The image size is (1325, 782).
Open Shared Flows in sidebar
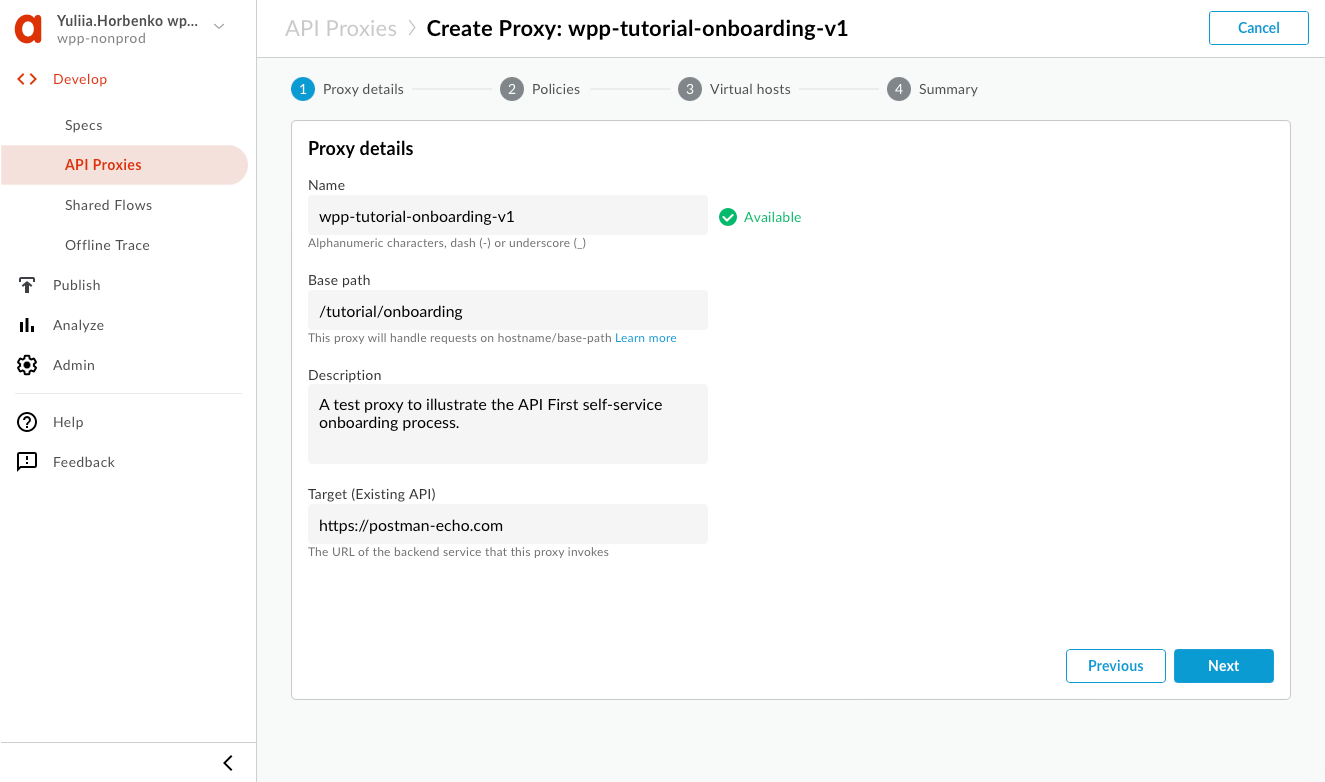pos(108,205)
